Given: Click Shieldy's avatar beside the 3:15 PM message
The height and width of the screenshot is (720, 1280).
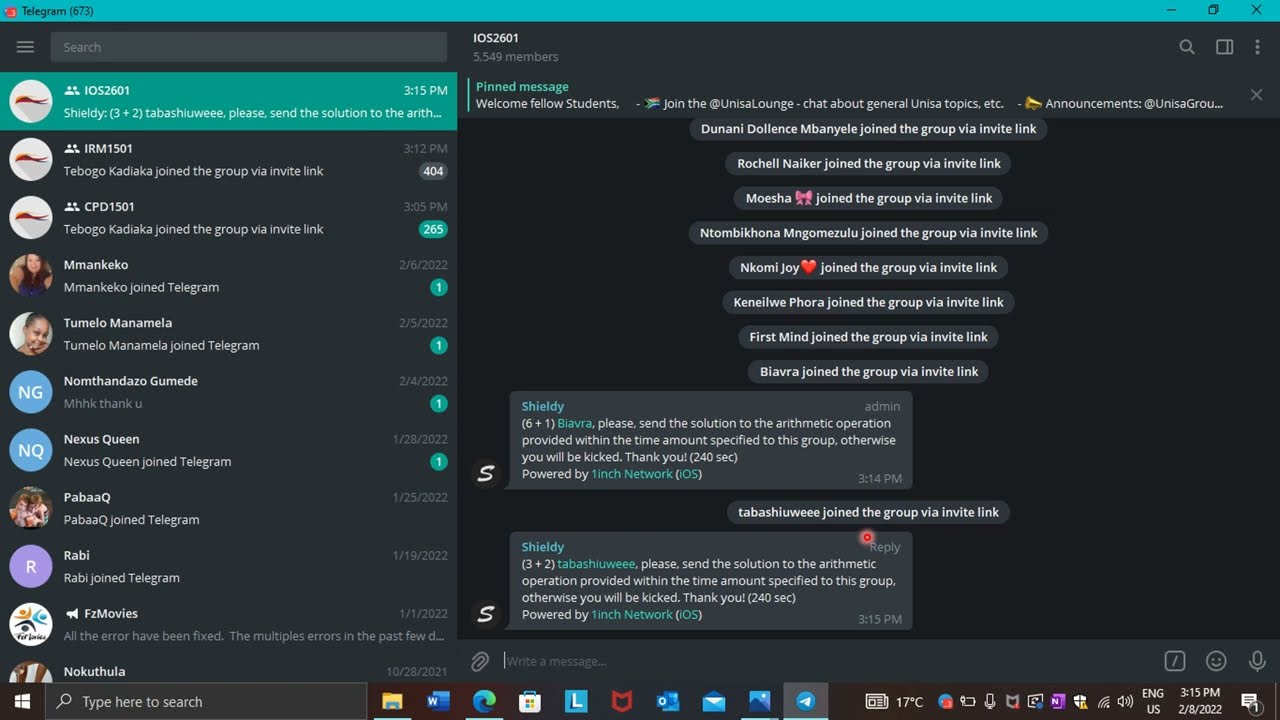Looking at the screenshot, I should click(x=486, y=613).
